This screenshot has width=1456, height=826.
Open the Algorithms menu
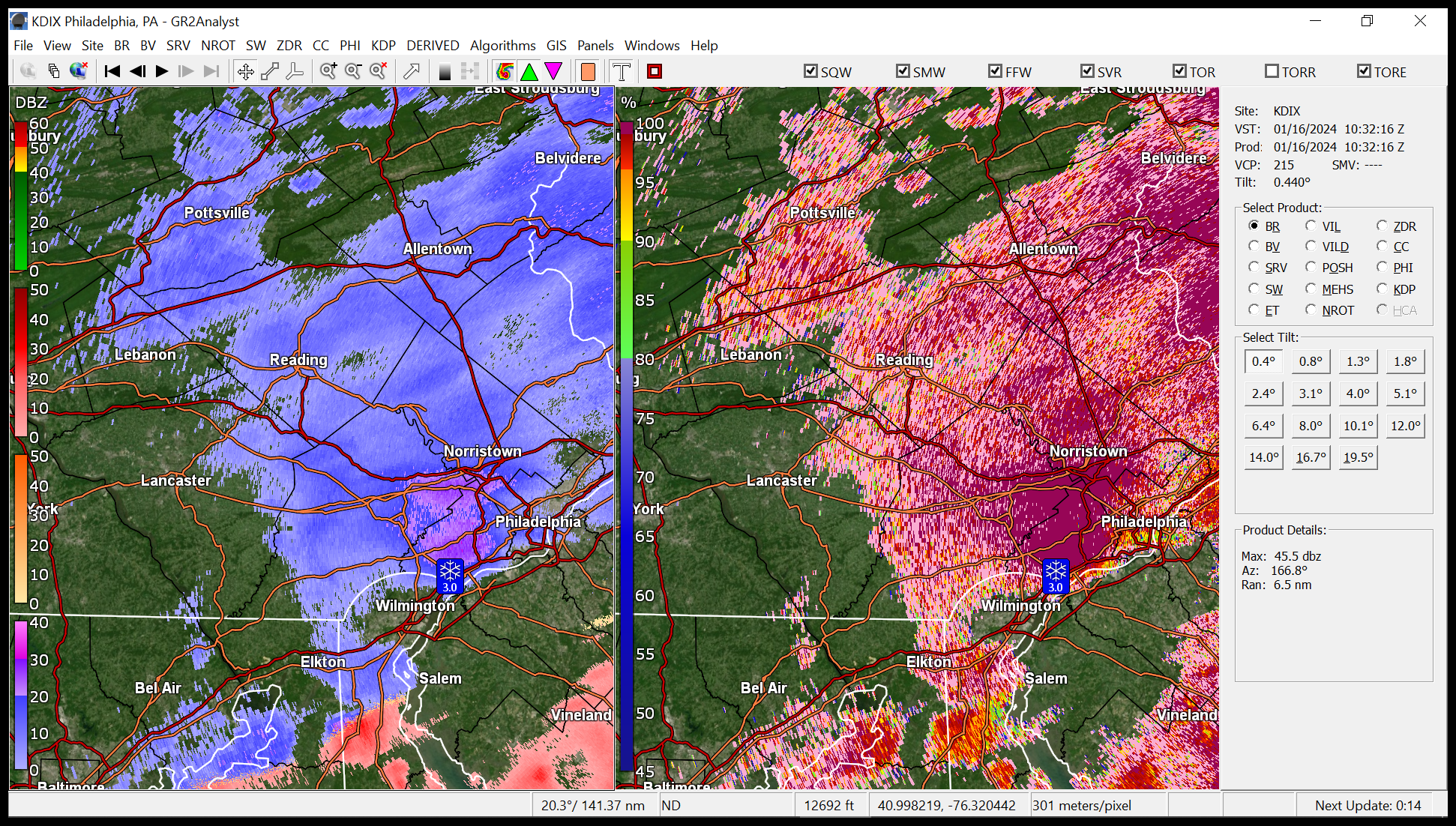(502, 46)
